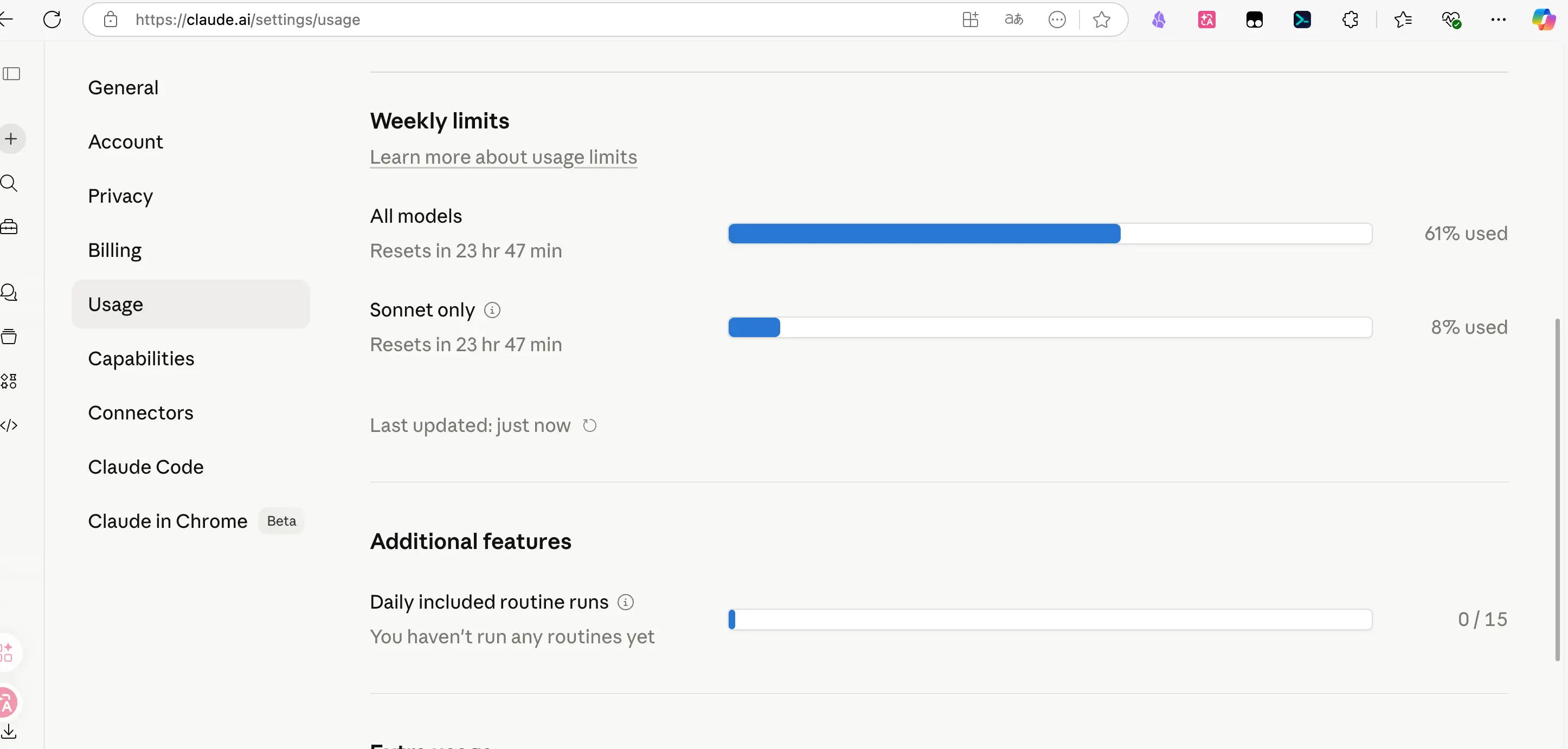
Task: Open the Copilot icon in browser toolbar
Action: [1543, 20]
